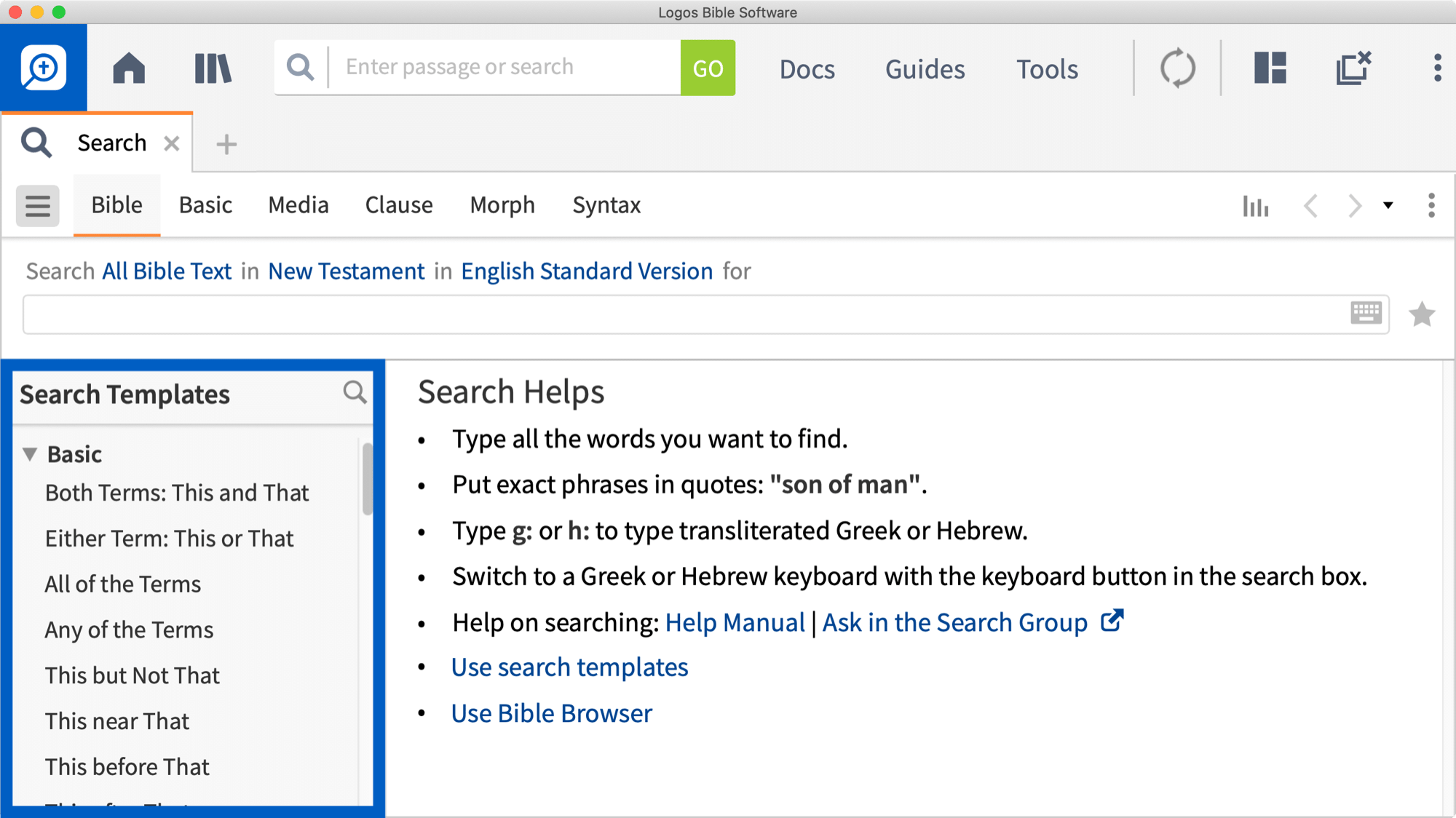1456x818 pixels.
Task: Open the Library books icon
Action: click(213, 68)
